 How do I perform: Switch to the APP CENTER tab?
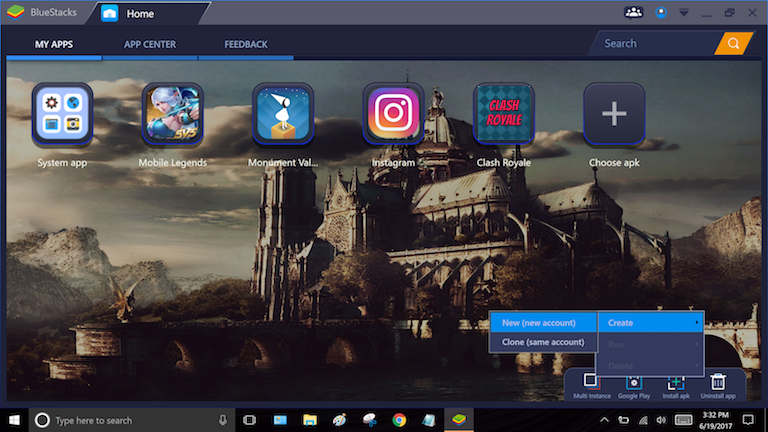coord(150,44)
